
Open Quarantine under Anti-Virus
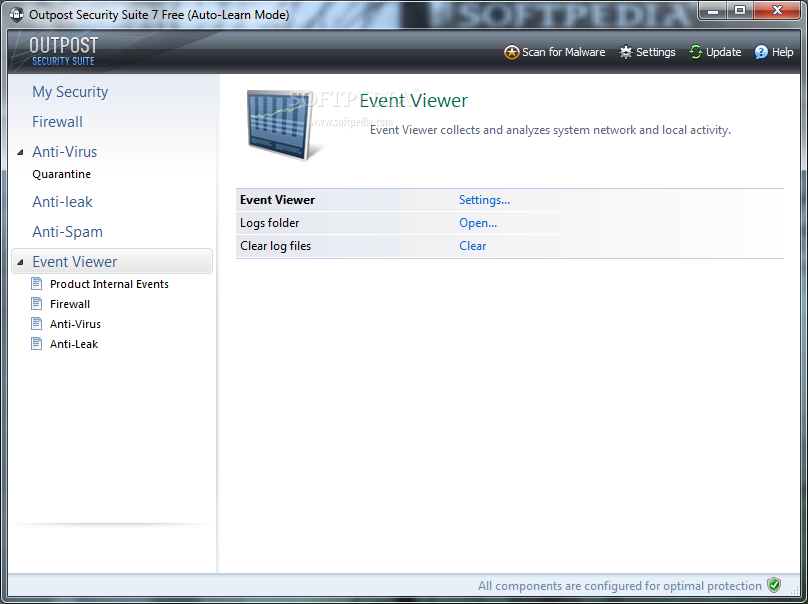[x=61, y=174]
